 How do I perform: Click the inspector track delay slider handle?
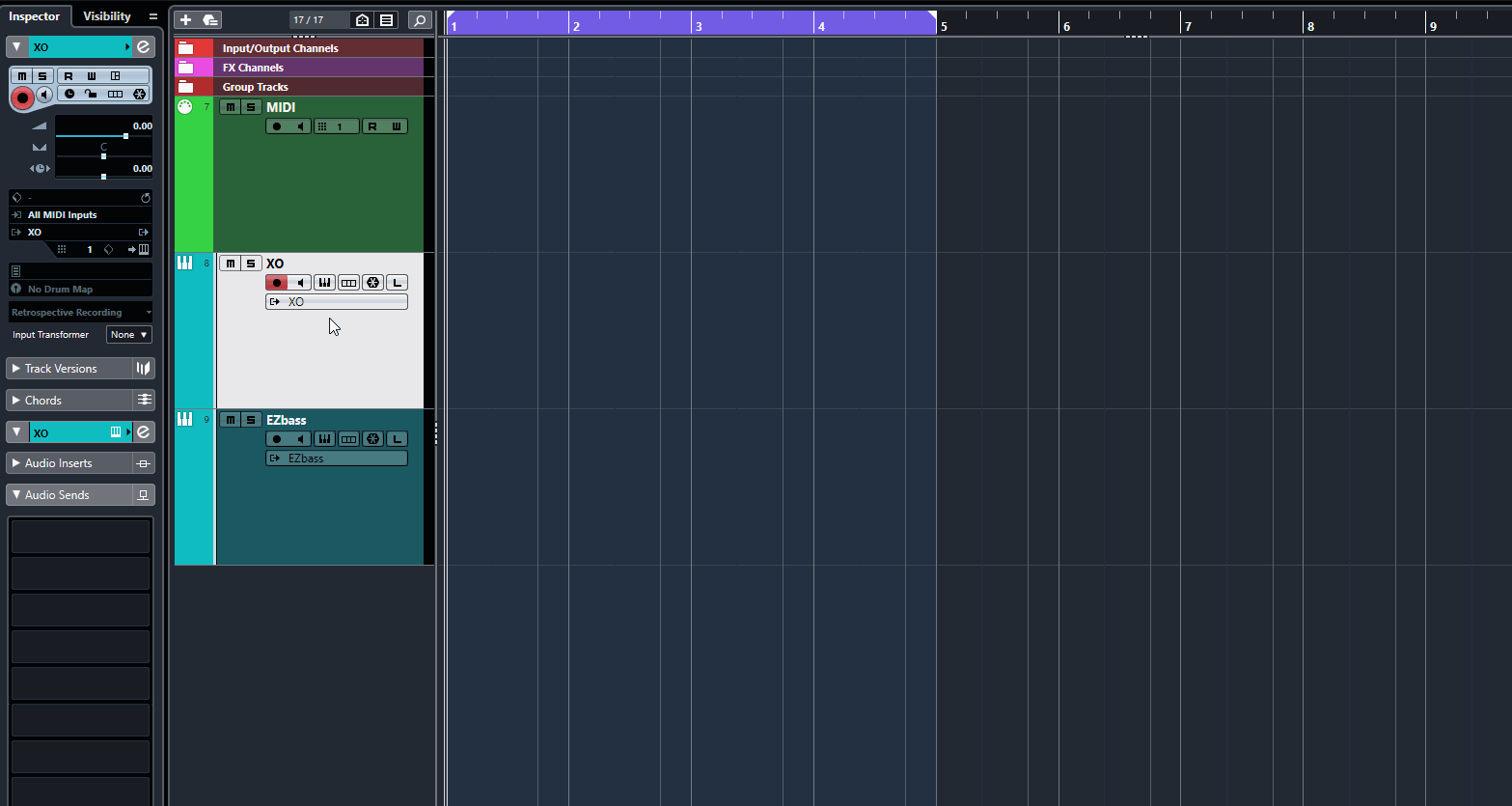coord(103,177)
